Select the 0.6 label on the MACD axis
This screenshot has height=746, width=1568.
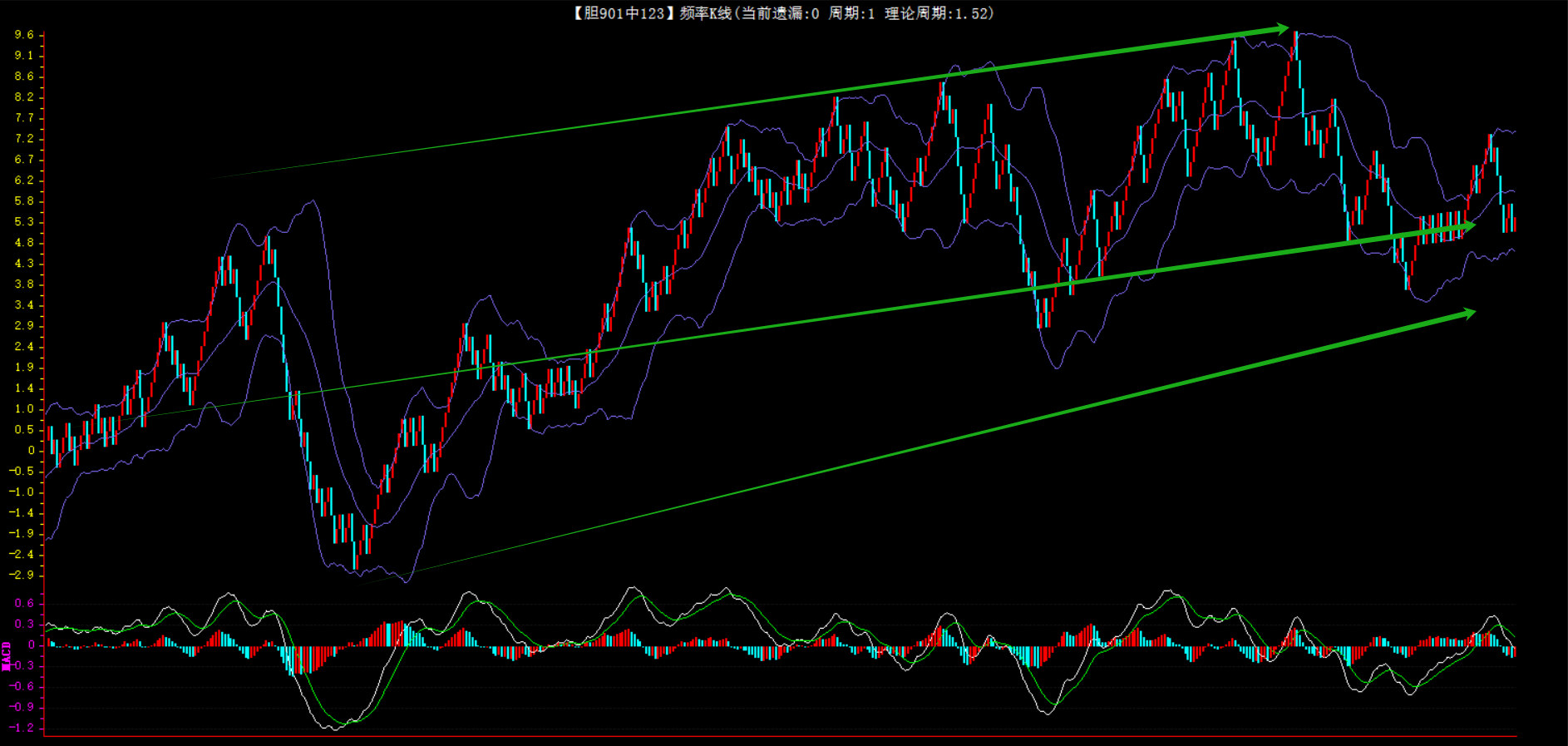pos(24,604)
